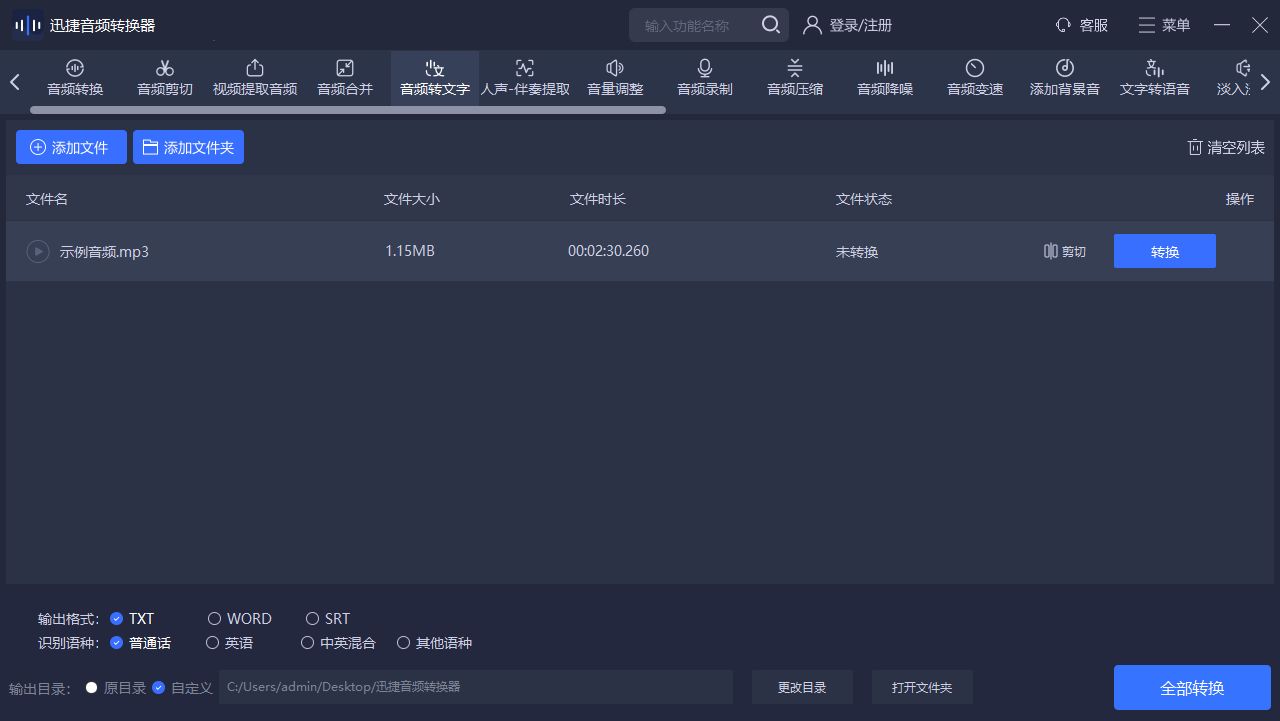The image size is (1280, 721).
Task: Click the 1.15MB file size cell
Action: tap(410, 251)
